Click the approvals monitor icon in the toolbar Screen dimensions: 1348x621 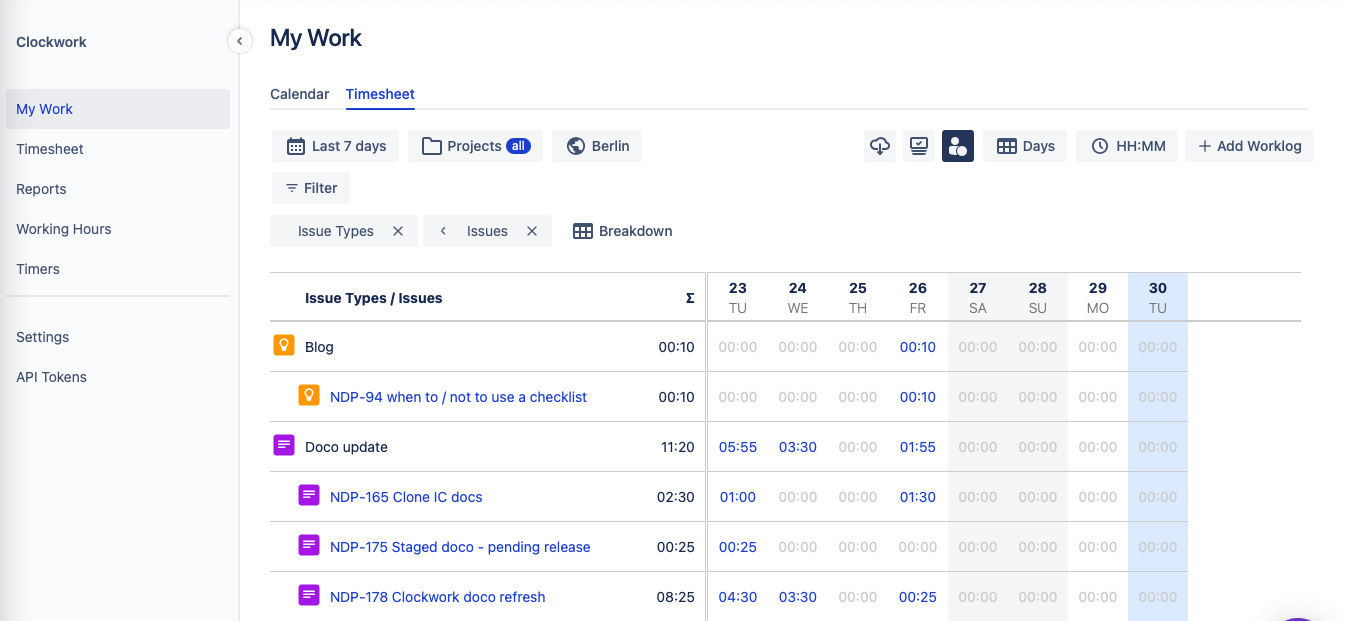(918, 146)
